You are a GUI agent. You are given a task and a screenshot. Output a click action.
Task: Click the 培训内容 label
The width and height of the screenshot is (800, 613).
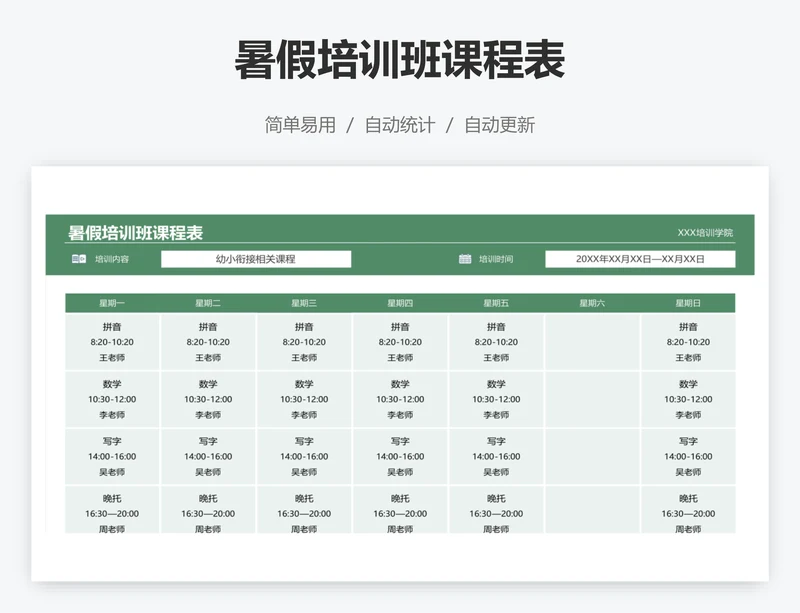point(112,259)
